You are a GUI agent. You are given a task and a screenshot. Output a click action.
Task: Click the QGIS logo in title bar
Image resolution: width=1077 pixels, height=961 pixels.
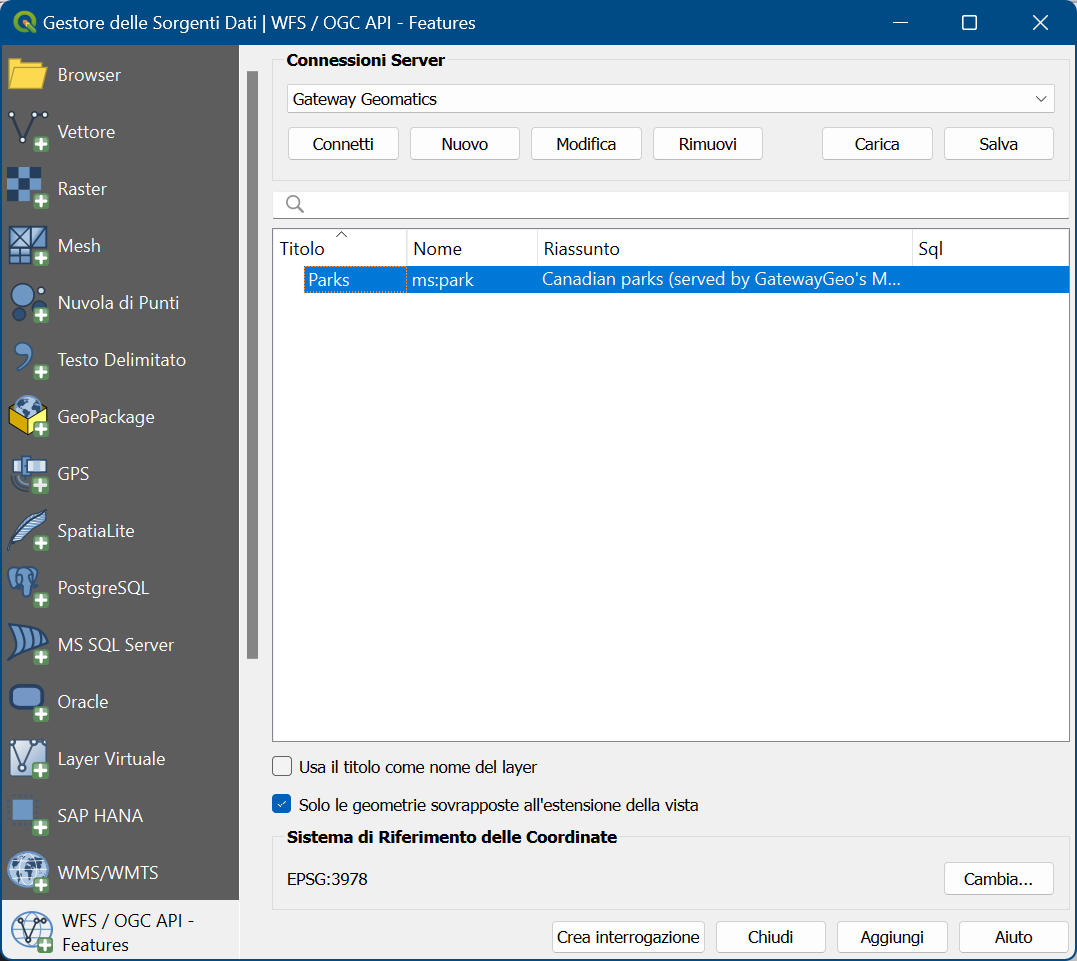click(x=25, y=23)
